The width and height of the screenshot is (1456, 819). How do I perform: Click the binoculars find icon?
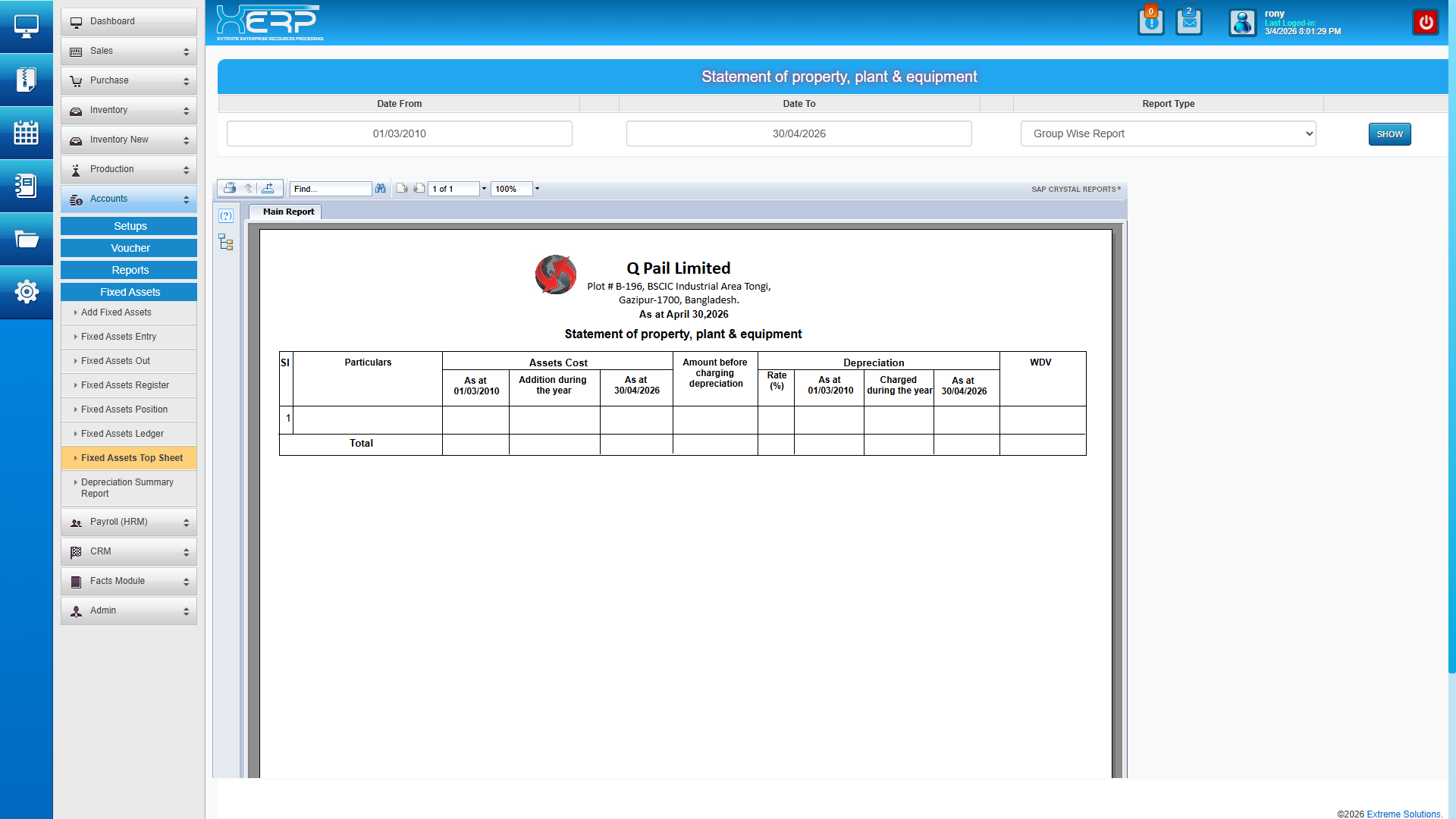click(x=381, y=188)
